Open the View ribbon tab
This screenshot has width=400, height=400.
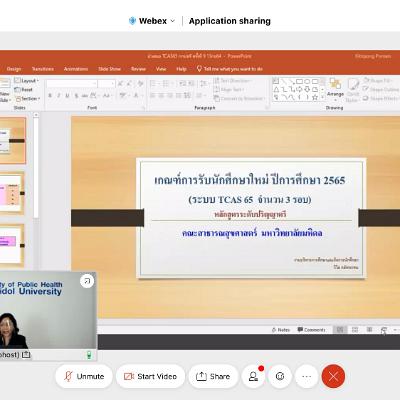coord(161,69)
